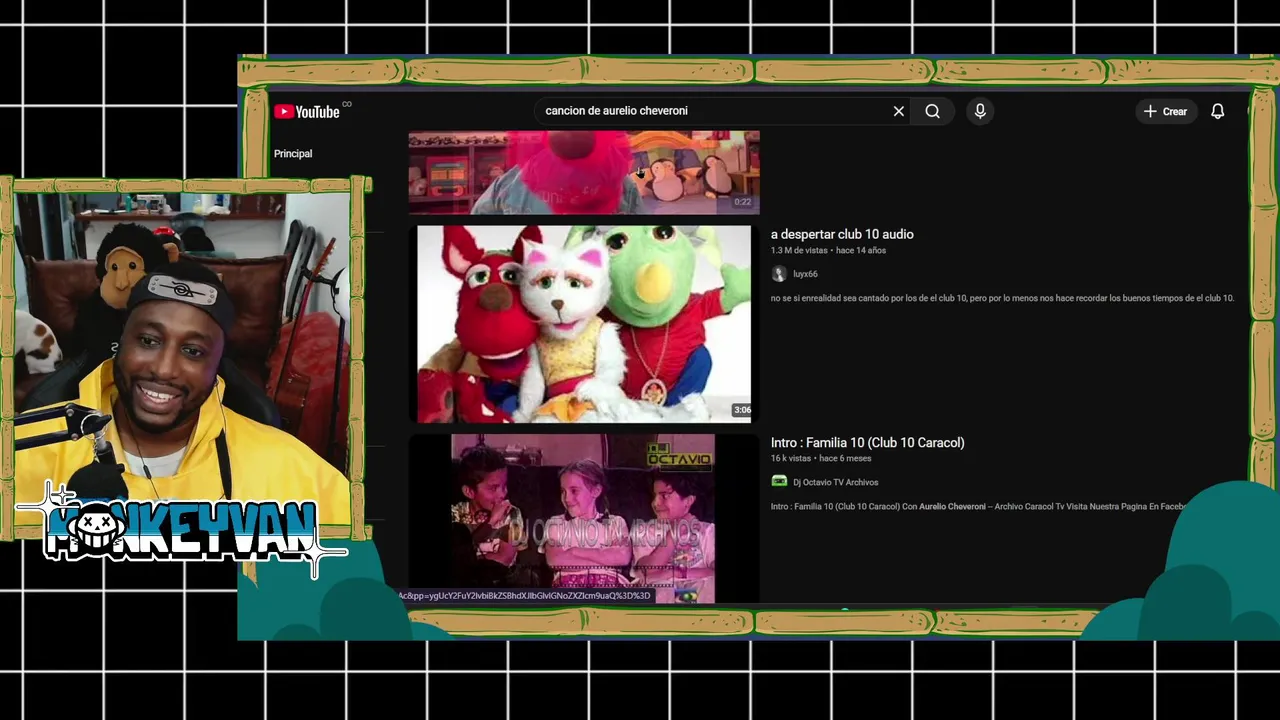
Task: Open the Dj Octavio TV Archivos channel link
Action: point(835,482)
